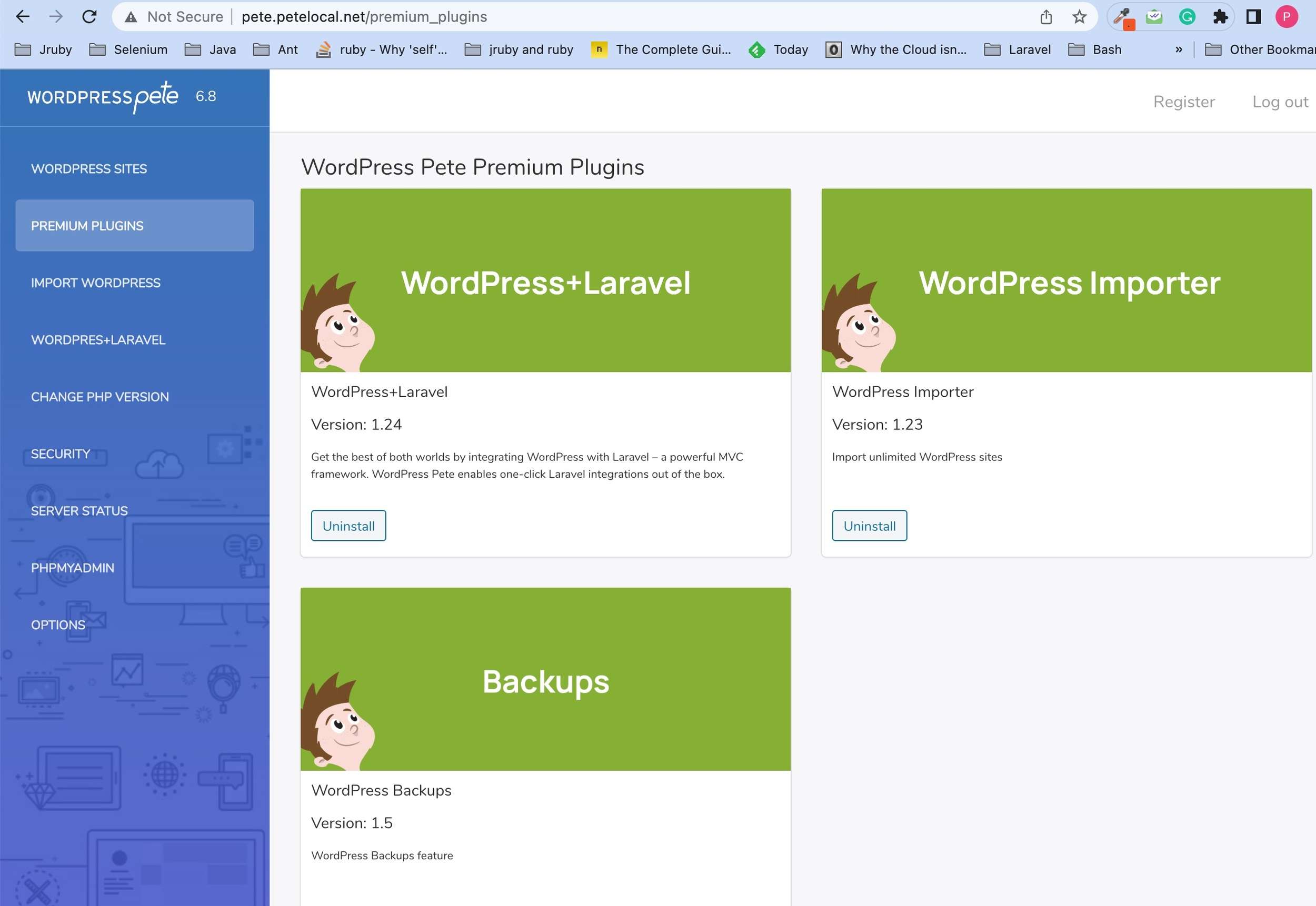Click the pink profile avatar
Image resolution: width=1316 pixels, height=906 pixels.
[x=1287, y=17]
